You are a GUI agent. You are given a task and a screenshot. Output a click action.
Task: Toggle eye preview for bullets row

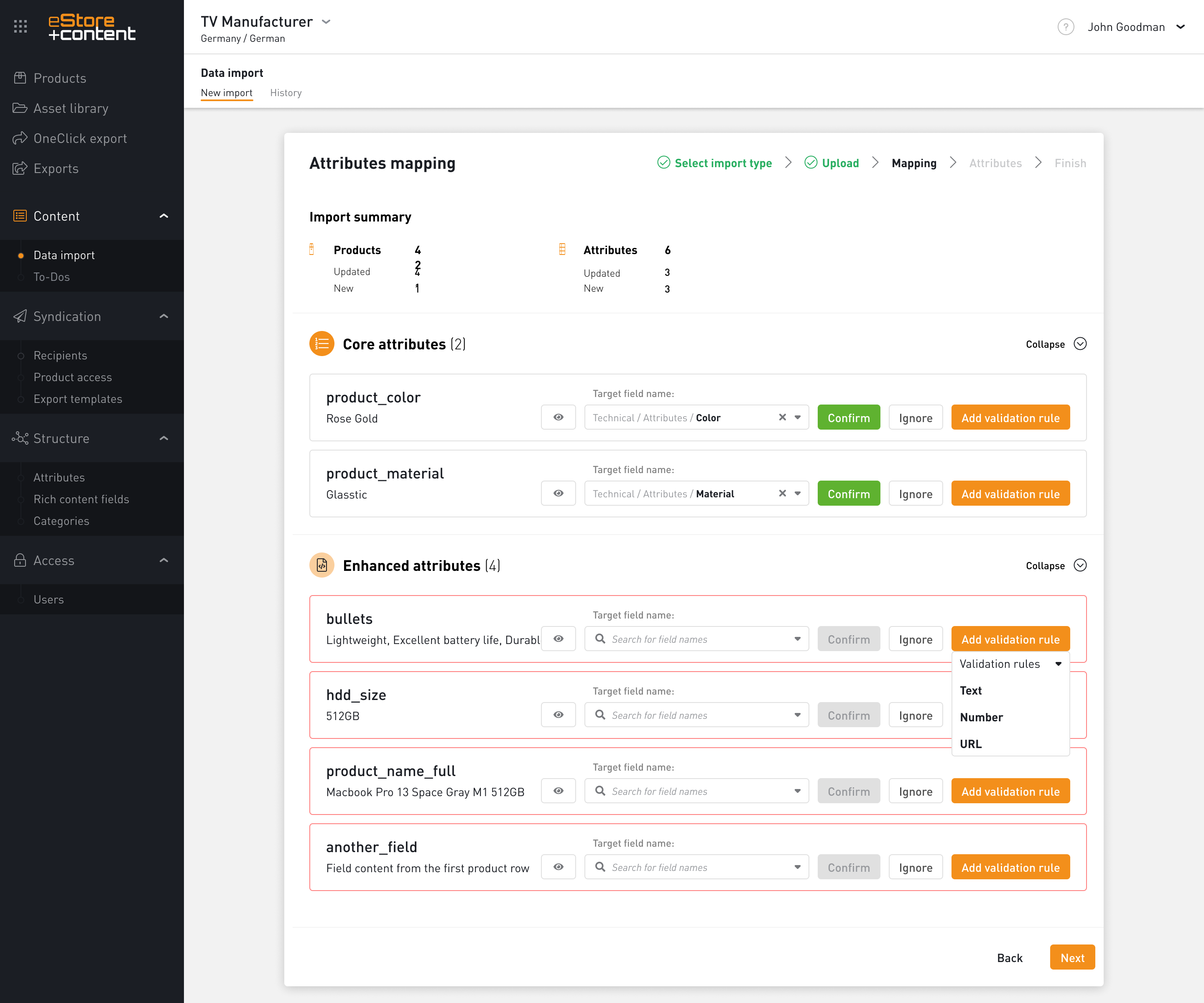coord(558,639)
